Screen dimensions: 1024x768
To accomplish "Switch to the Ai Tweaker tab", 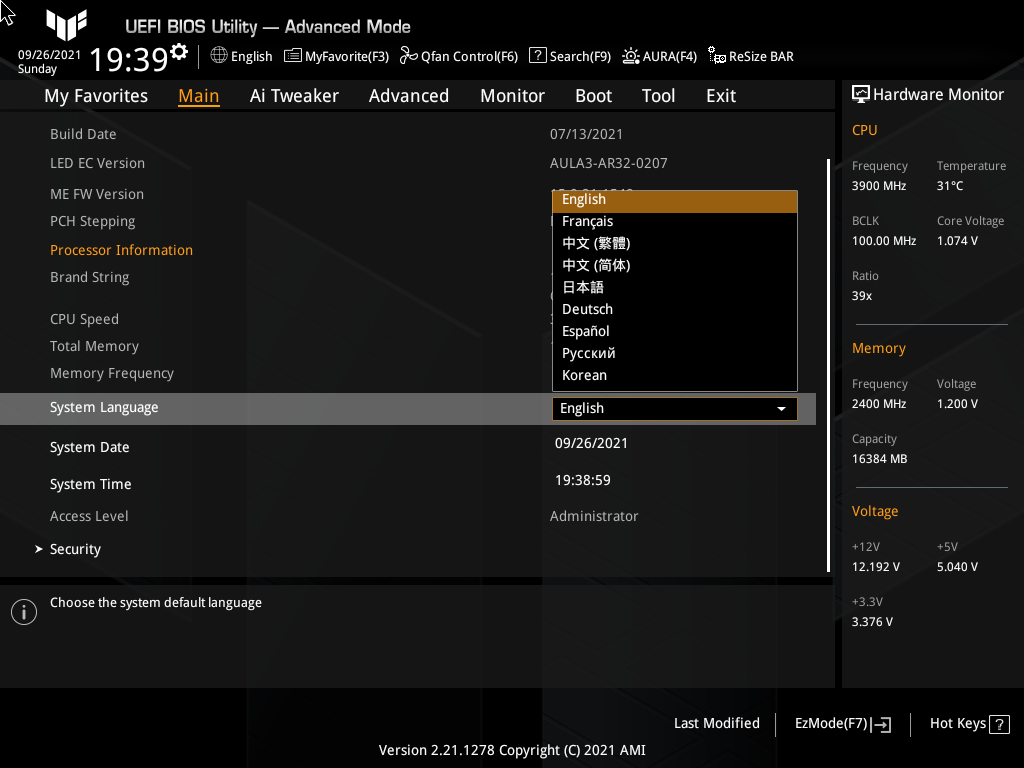I will coord(294,95).
